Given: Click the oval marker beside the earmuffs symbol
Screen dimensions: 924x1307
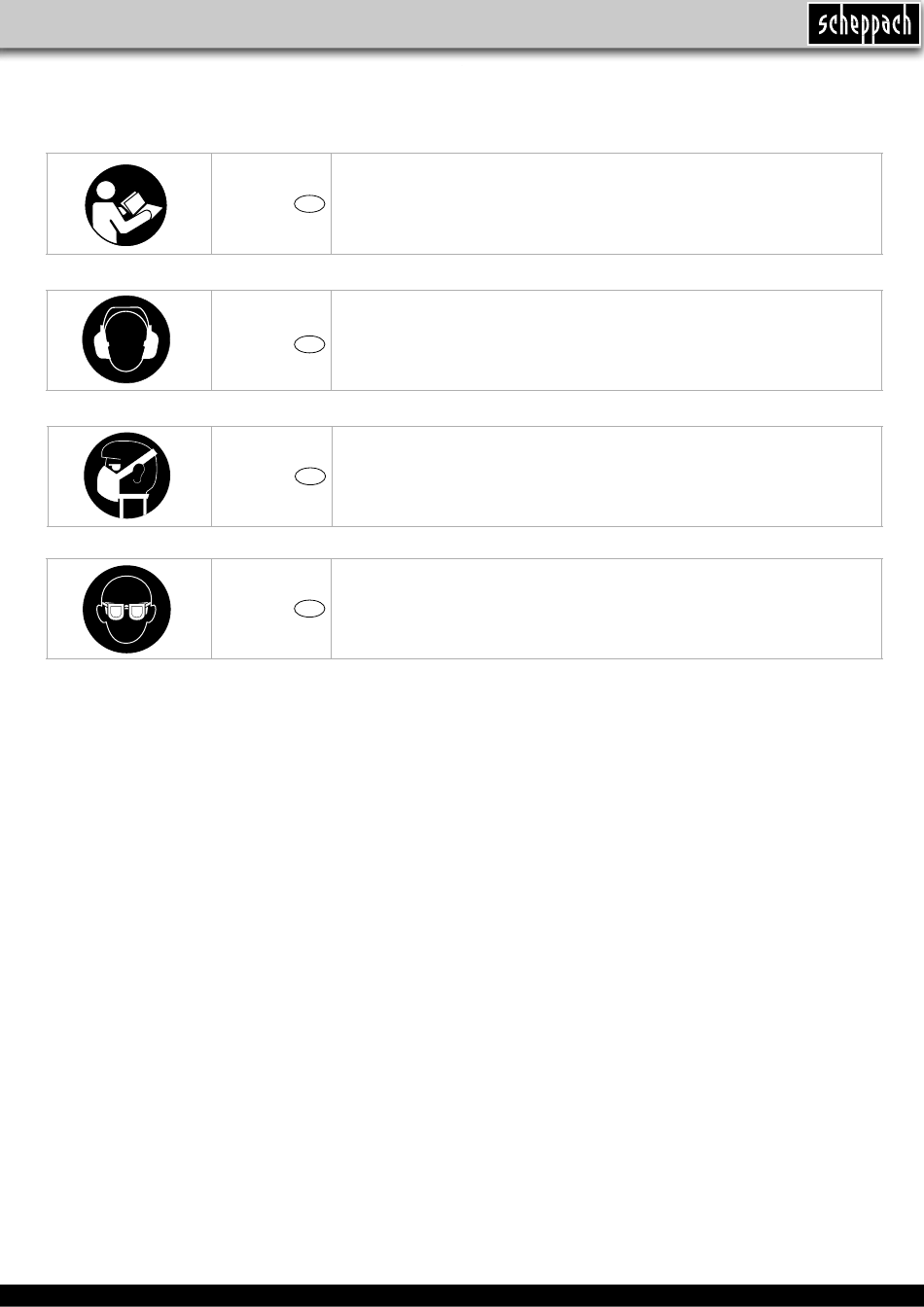Looking at the screenshot, I should pos(311,343).
